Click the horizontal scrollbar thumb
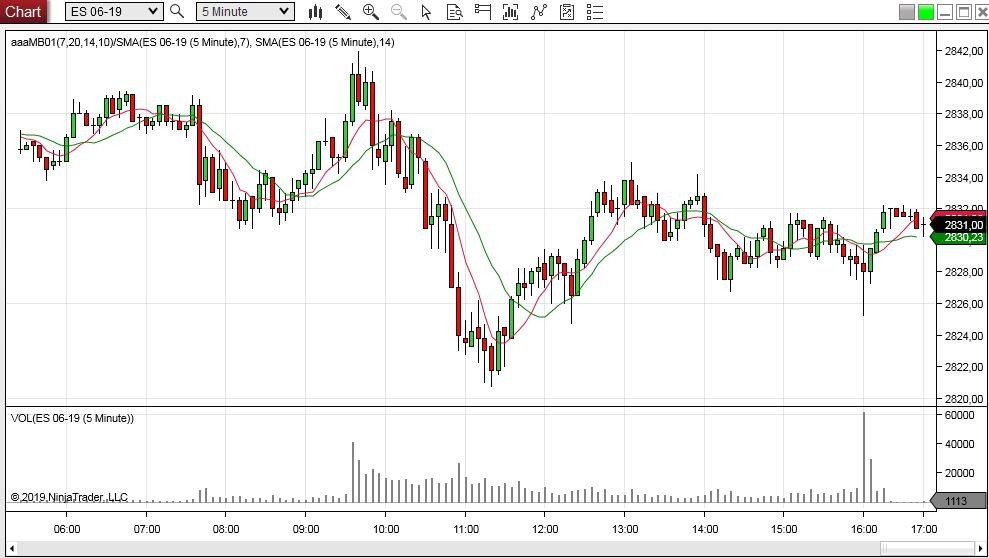 point(928,548)
